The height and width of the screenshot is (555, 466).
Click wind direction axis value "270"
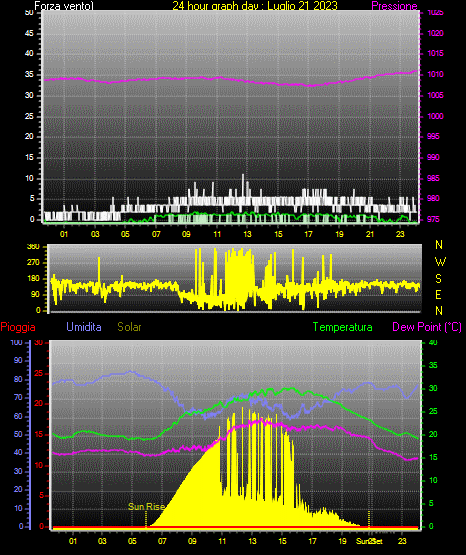coord(33,263)
